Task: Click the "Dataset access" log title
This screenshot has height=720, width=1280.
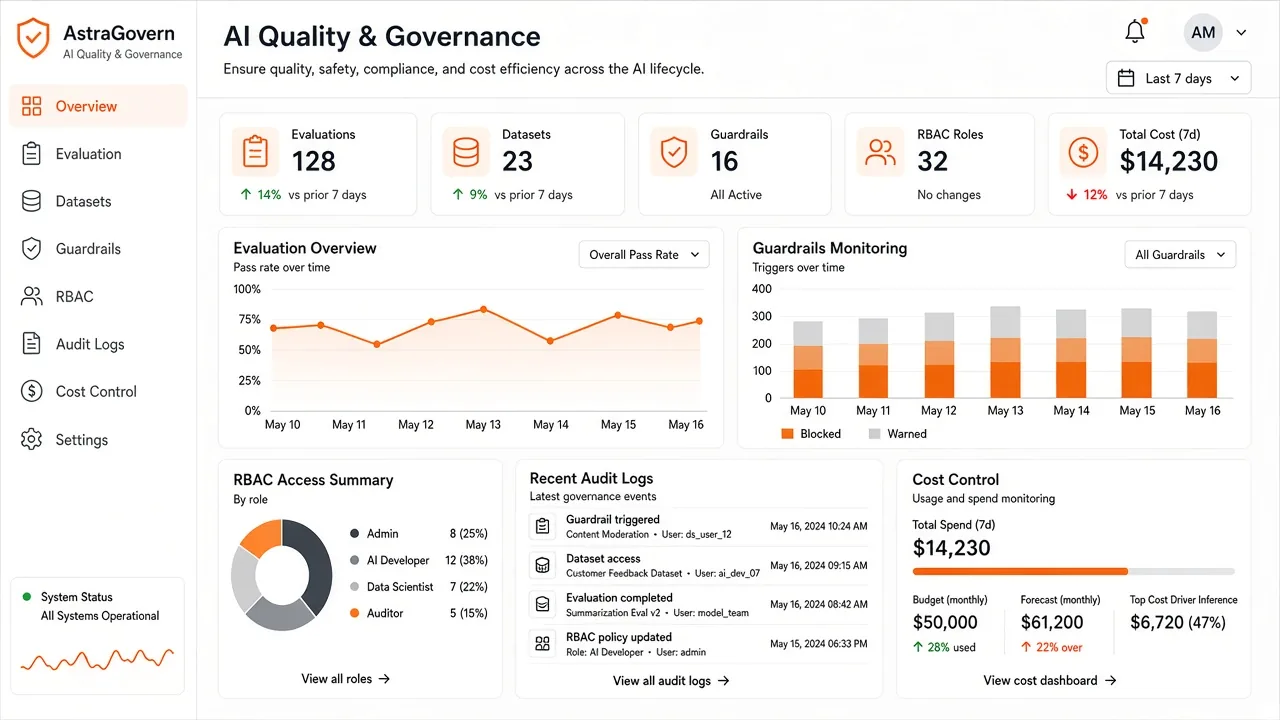Action: 603,559
